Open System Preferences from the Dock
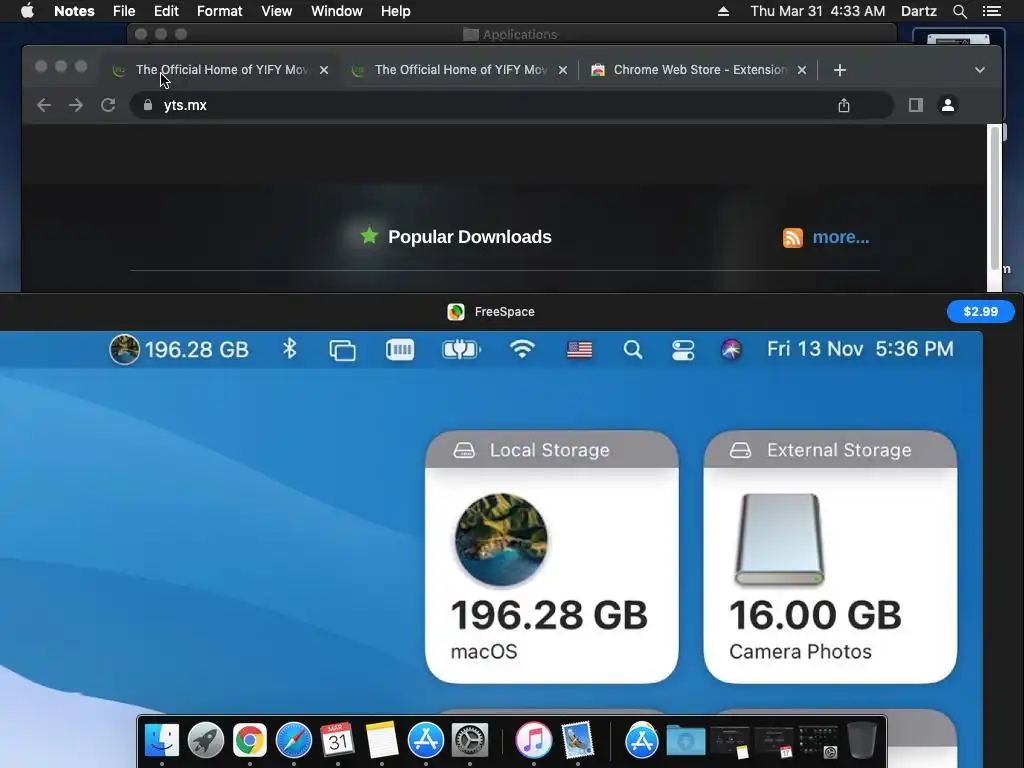Image resolution: width=1024 pixels, height=768 pixels. (x=470, y=740)
